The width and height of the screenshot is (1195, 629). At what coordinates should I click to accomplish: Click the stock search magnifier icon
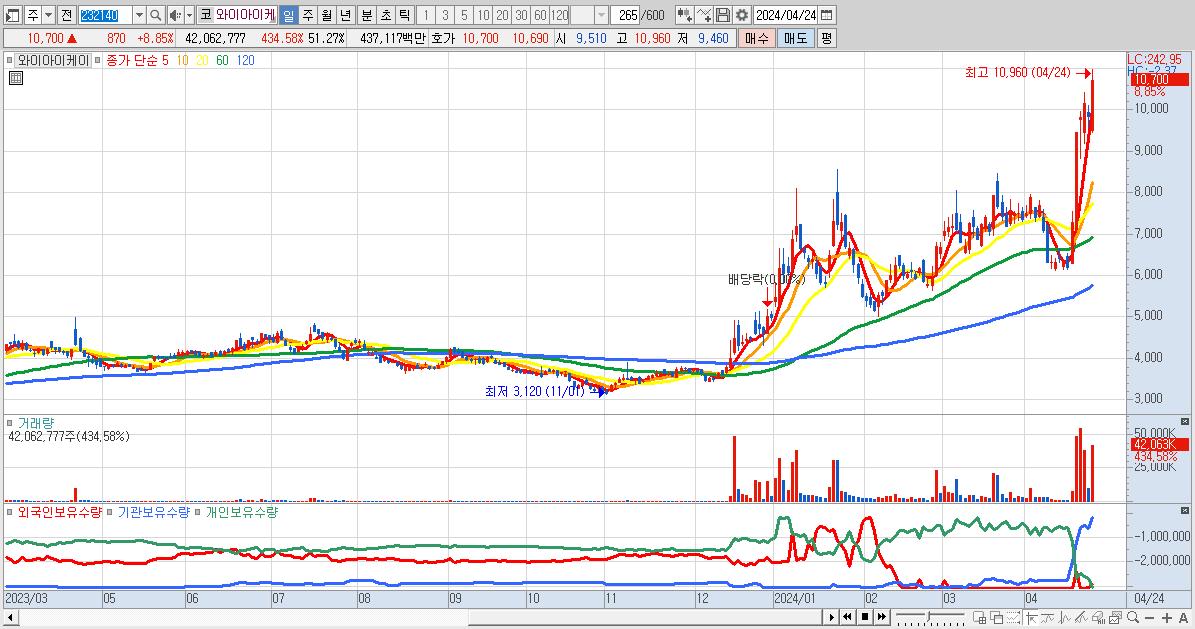coord(155,15)
